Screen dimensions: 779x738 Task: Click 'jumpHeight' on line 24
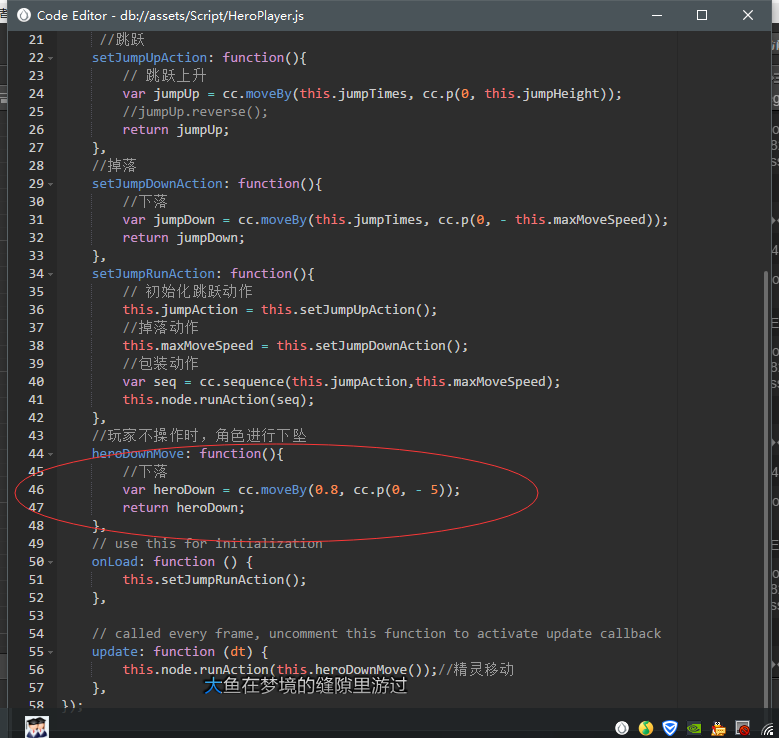(x=561, y=94)
